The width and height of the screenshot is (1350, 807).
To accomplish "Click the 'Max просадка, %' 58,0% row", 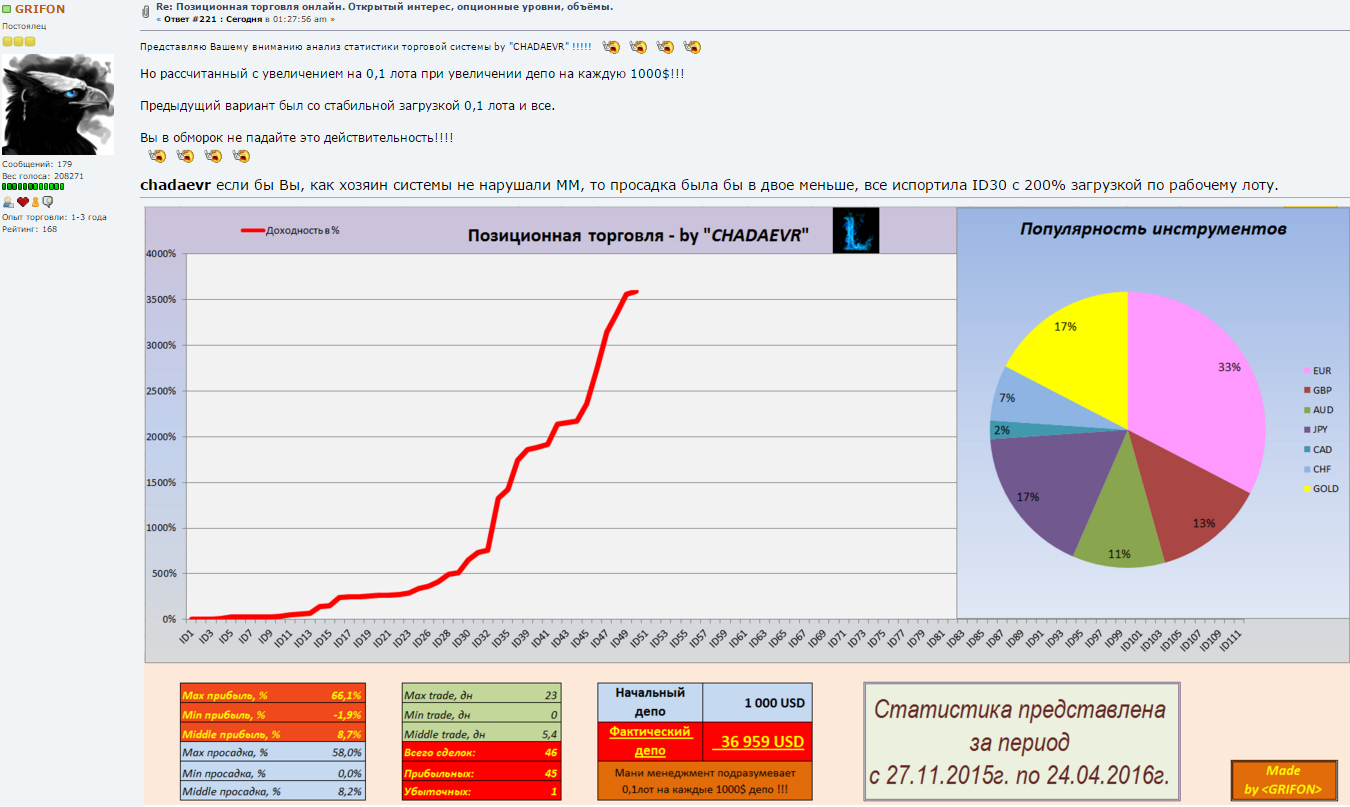I will coord(272,753).
